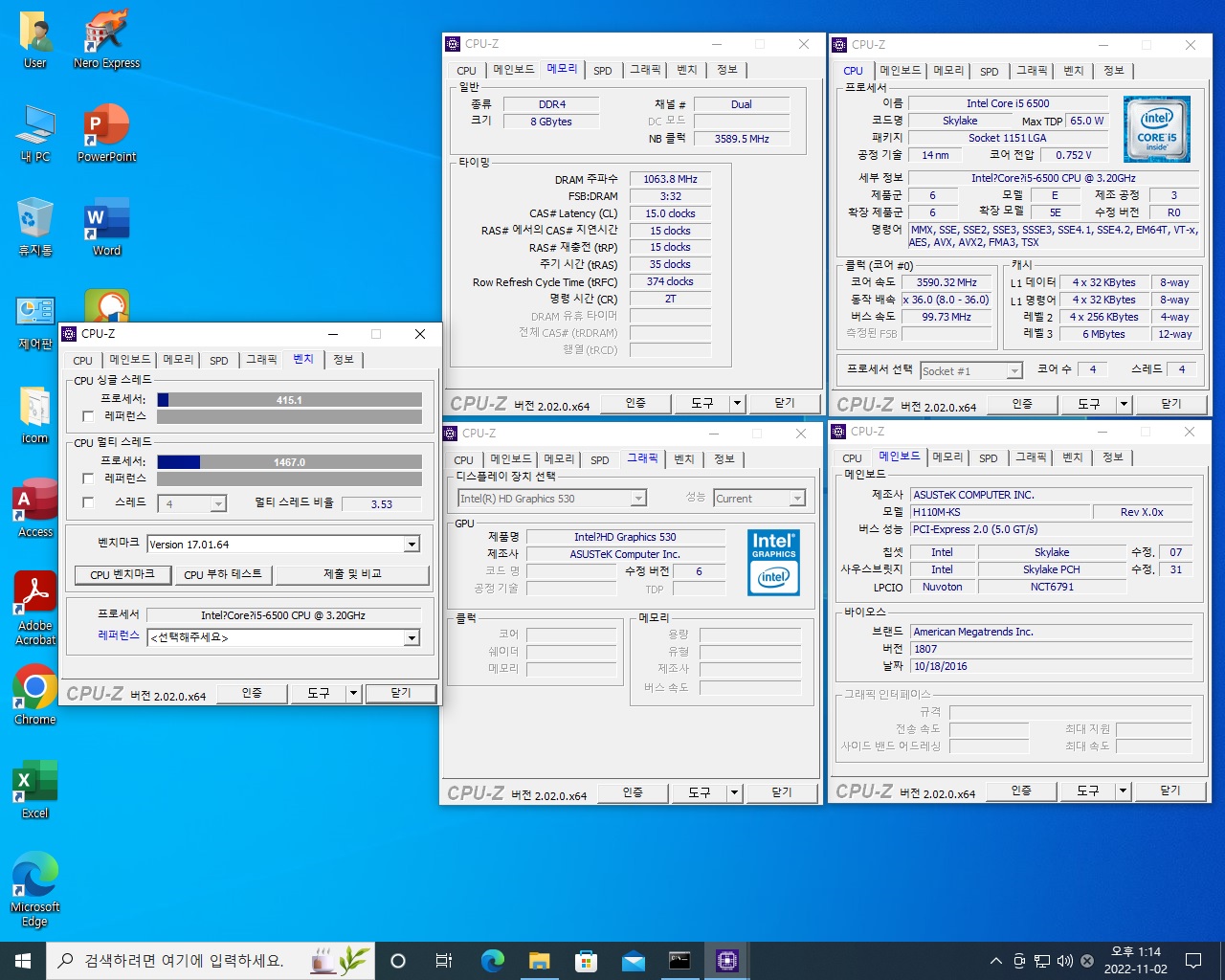This screenshot has width=1225, height=980.
Task: Click 닫기 button in CPU window
Action: click(1171, 404)
